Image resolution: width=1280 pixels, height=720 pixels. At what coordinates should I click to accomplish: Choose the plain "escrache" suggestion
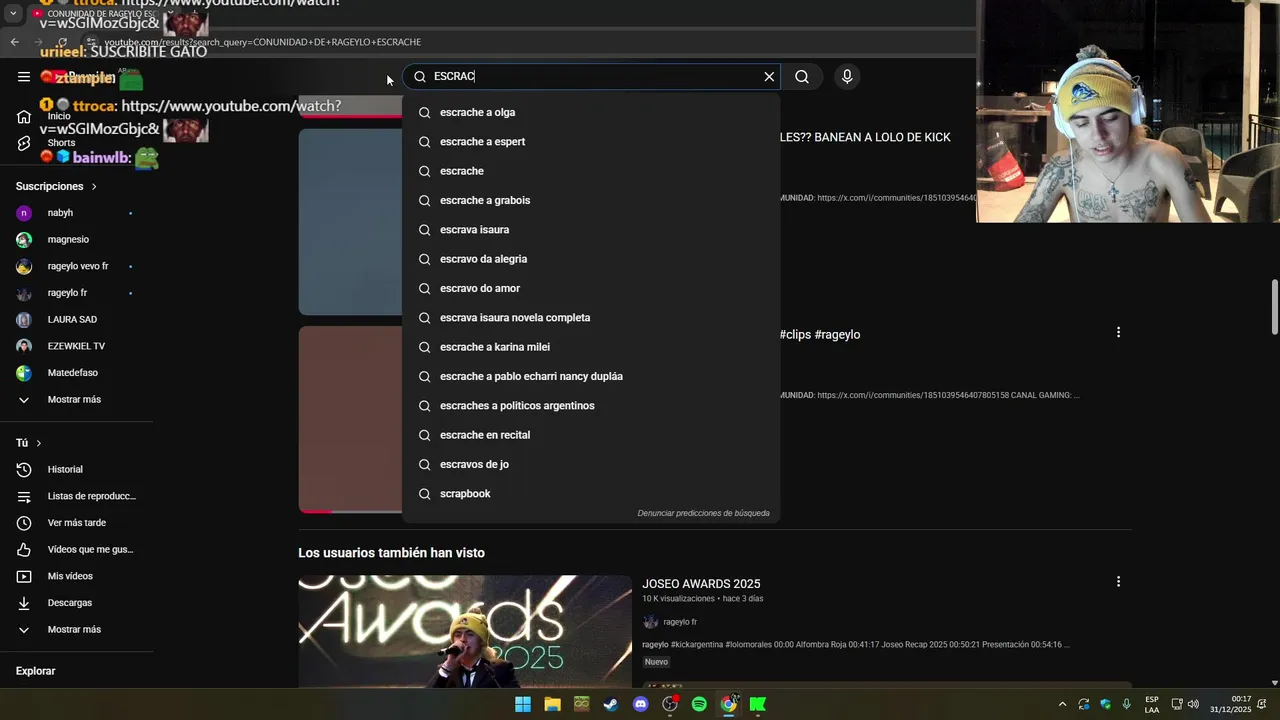(591, 171)
